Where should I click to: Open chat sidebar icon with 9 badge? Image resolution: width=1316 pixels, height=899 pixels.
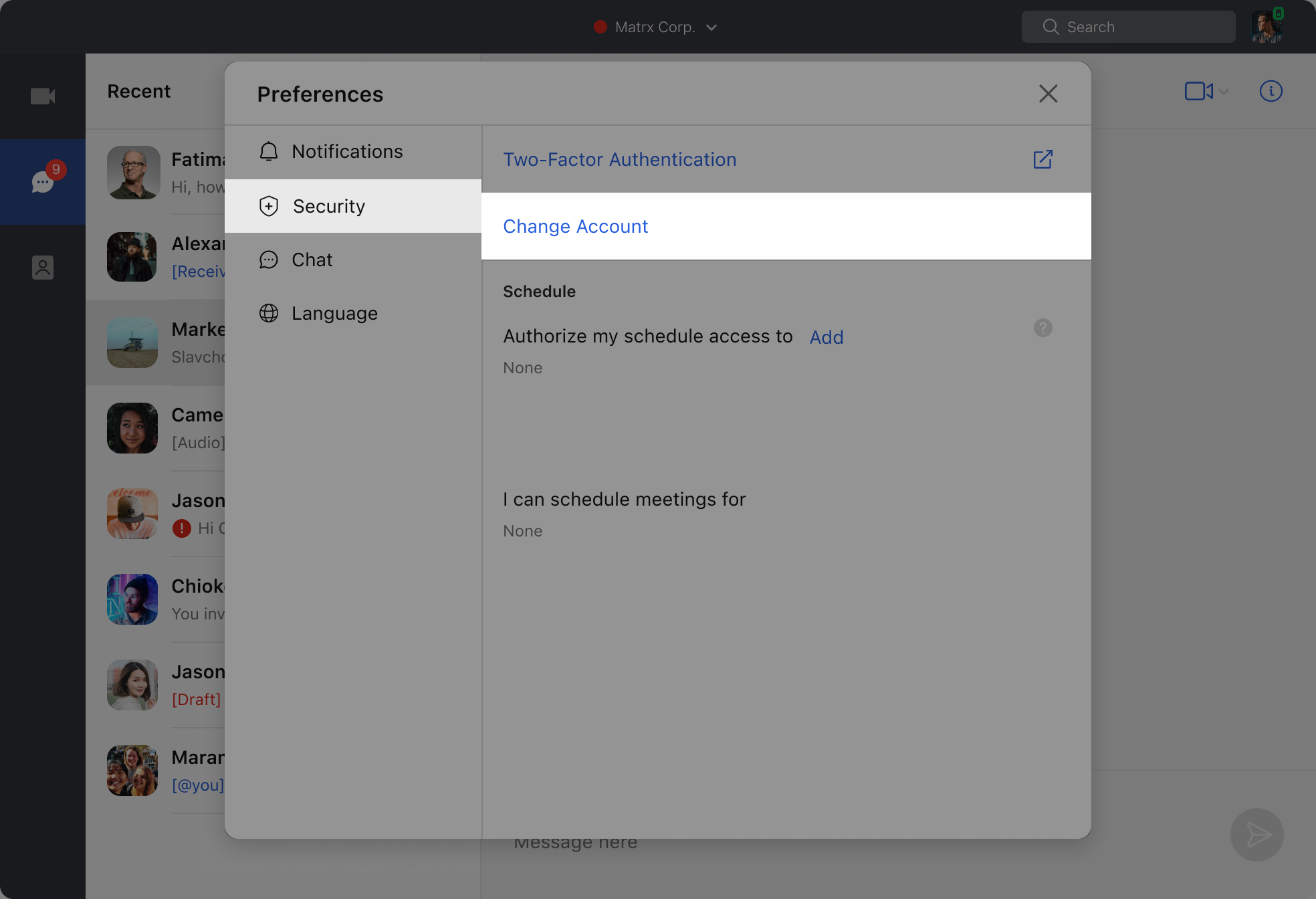pyautogui.click(x=43, y=181)
